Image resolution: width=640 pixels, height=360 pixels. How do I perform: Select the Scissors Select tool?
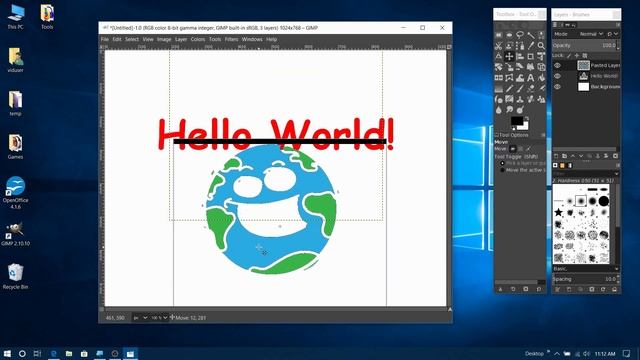[x=499, y=46]
